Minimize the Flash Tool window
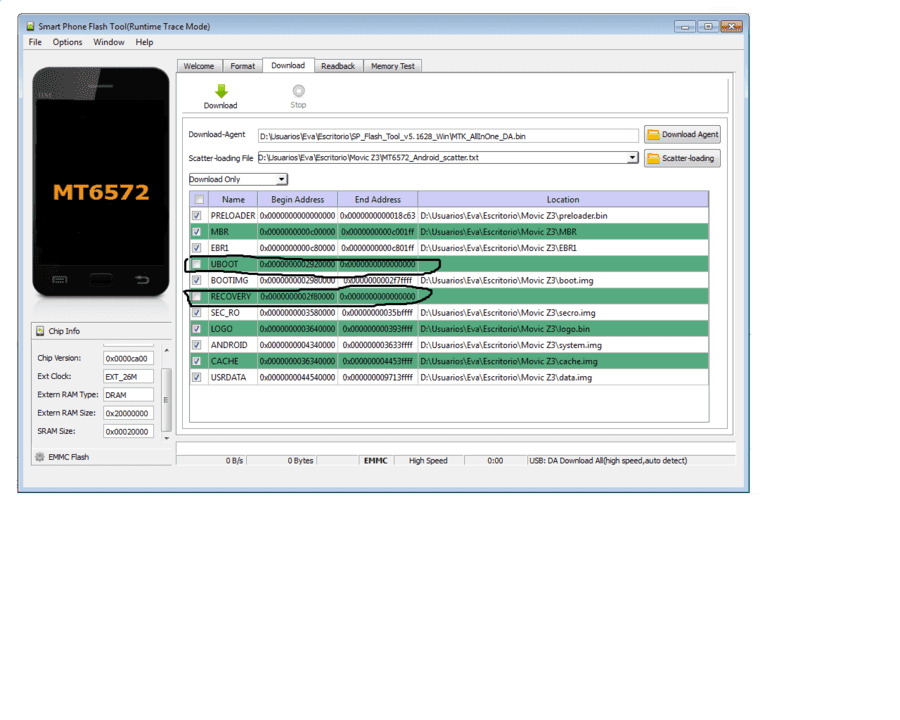The height and width of the screenshot is (720, 900). [685, 26]
